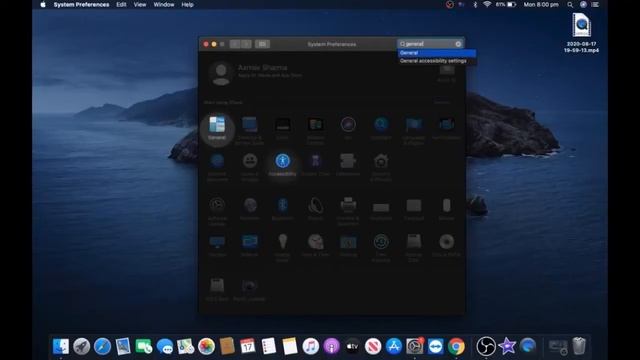
Task: Click battery status in menu bar
Action: (x=506, y=4)
